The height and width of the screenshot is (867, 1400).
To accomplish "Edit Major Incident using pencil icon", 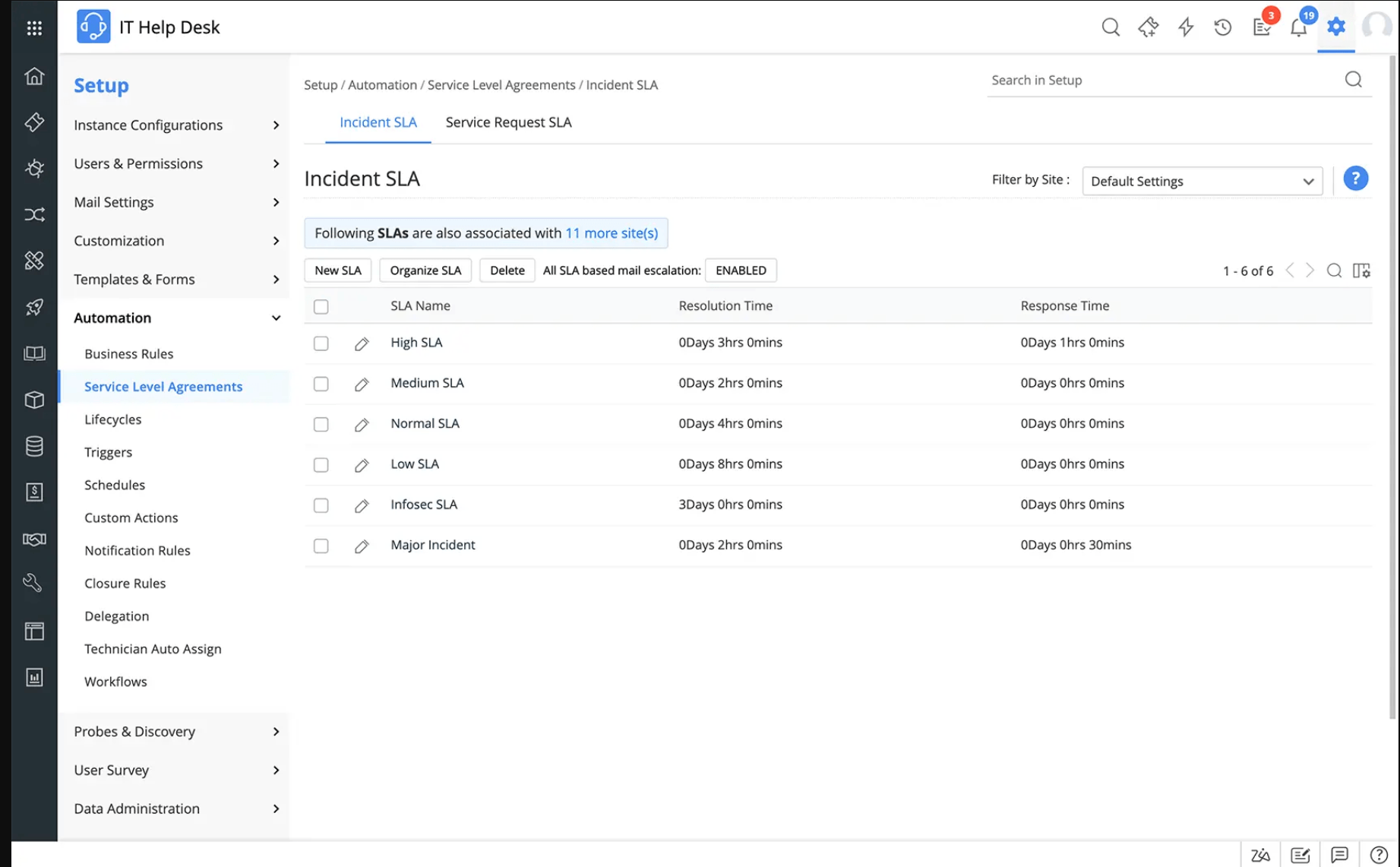I will click(x=362, y=546).
